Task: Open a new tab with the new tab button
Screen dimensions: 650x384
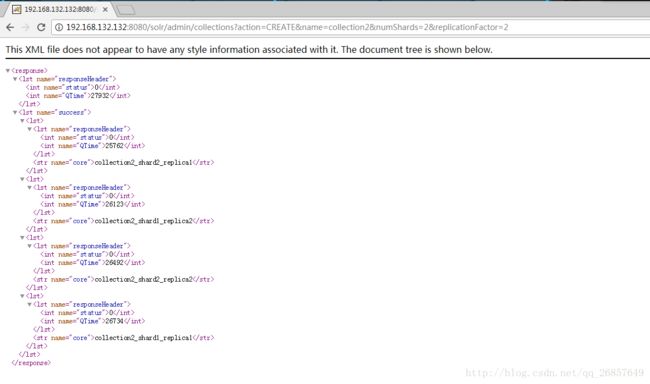Action: pos(125,10)
